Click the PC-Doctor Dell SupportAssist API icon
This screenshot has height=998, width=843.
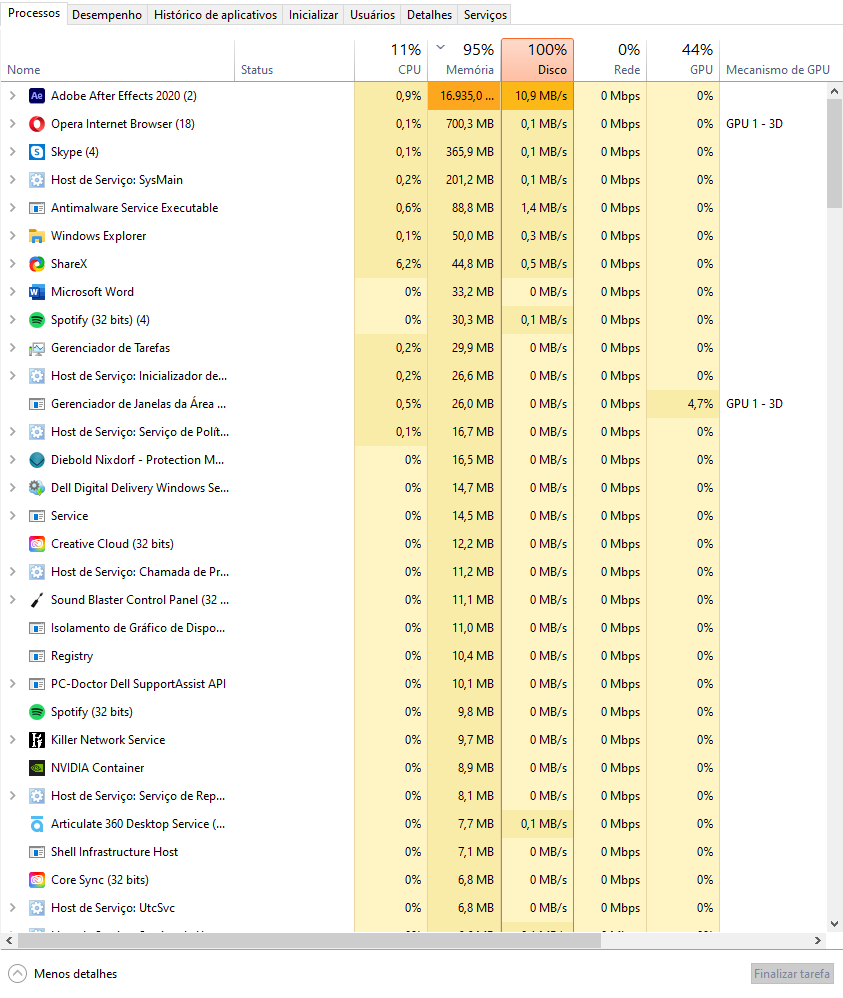click(x=37, y=684)
